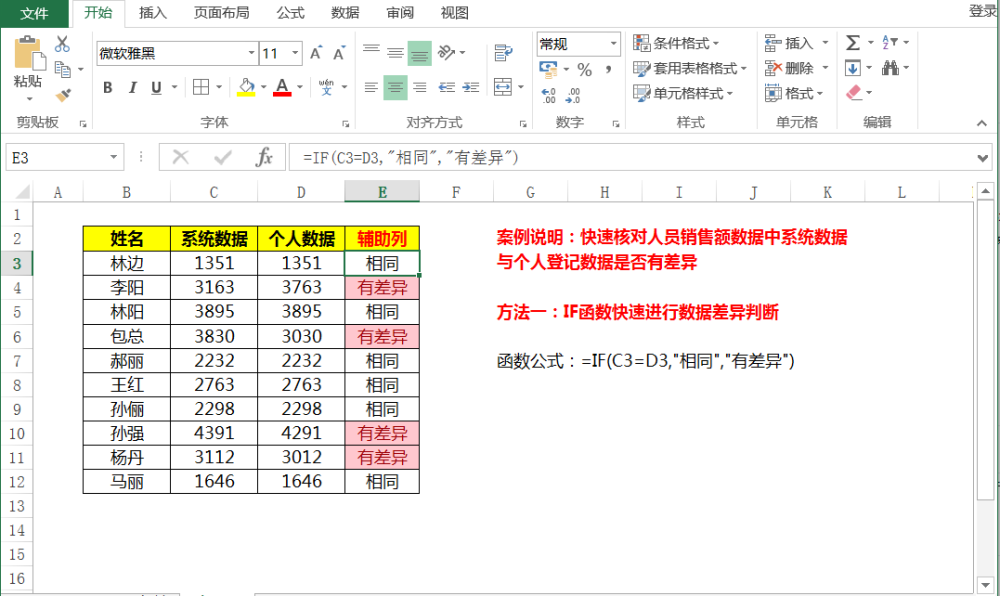This screenshot has width=1000, height=596.
Task: Open alignment dialog launcher in 对齐方式 group
Action: point(523,124)
